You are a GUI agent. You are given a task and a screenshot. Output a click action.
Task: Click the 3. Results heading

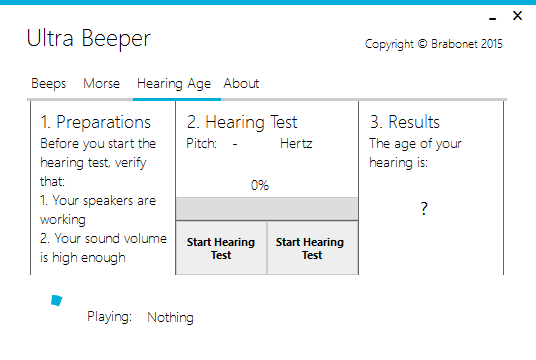tap(405, 122)
